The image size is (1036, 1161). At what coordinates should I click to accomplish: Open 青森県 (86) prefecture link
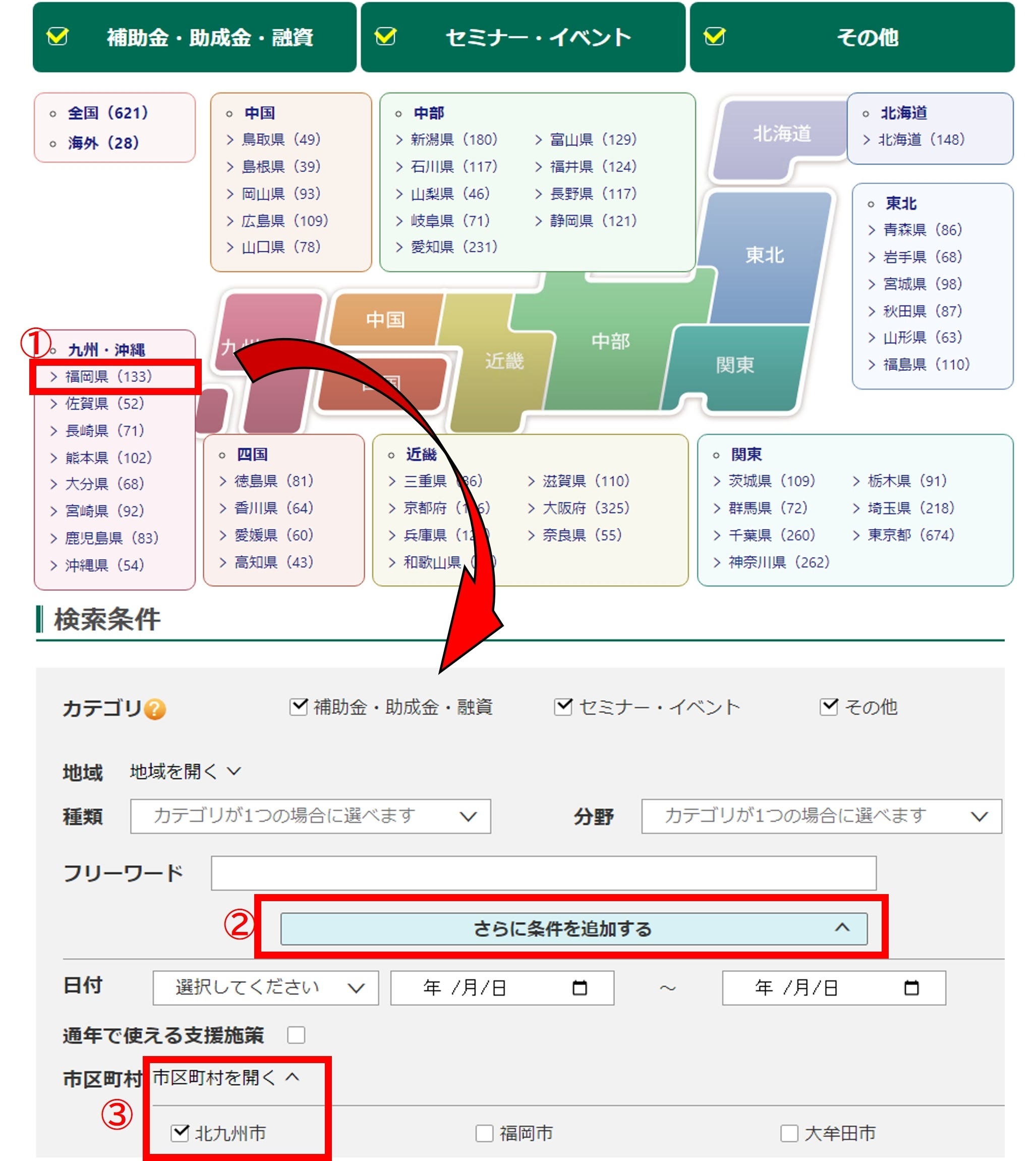click(922, 230)
